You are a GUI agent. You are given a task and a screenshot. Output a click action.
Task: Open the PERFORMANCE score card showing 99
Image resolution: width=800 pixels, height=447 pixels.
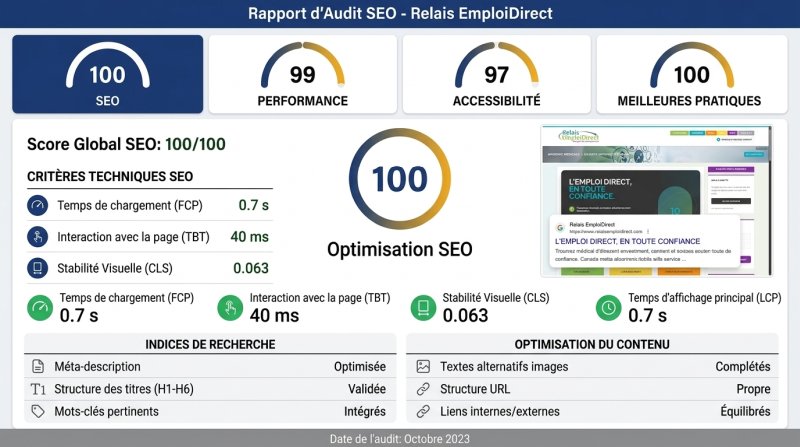303,74
